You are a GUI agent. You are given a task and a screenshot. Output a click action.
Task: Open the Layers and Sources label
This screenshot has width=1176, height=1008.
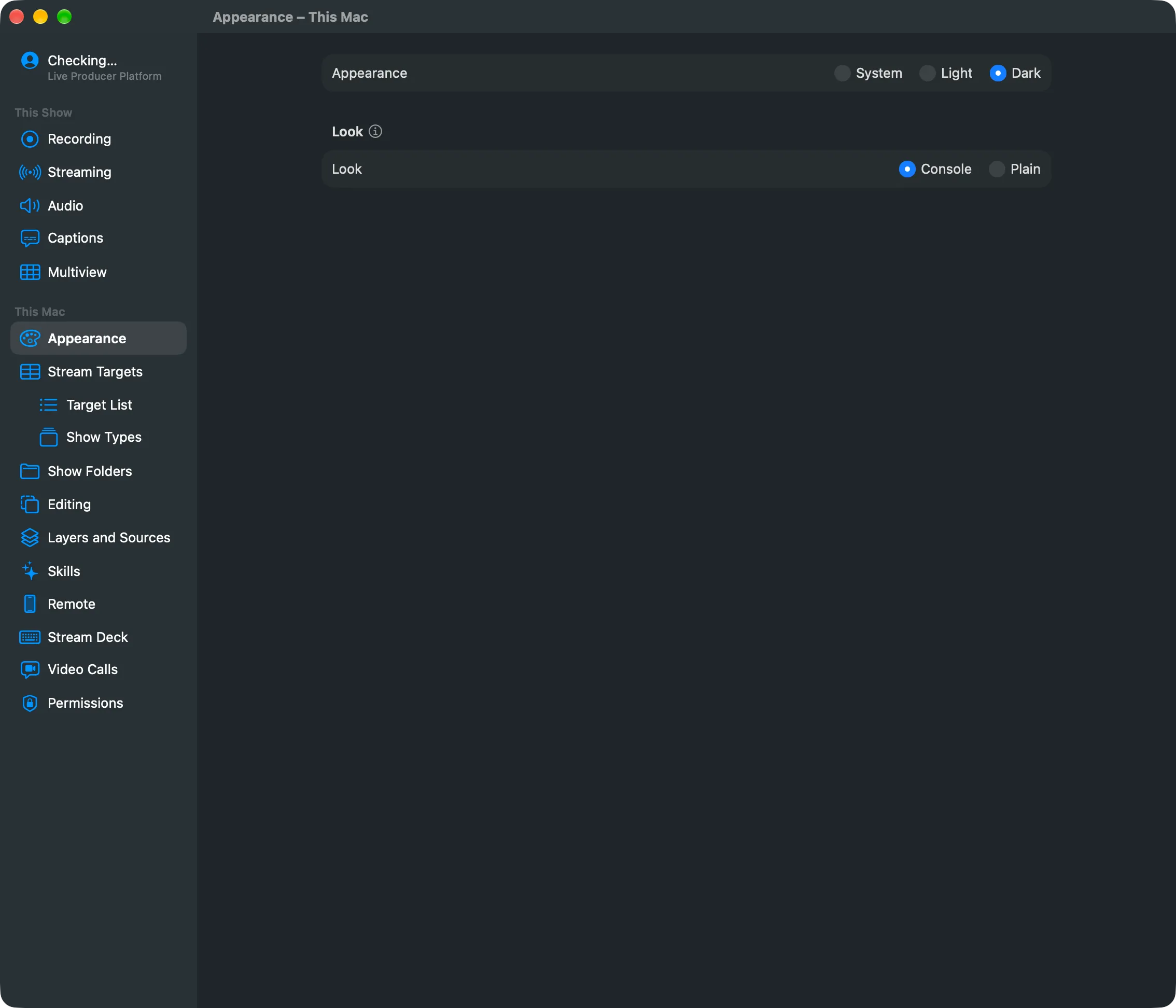pyautogui.click(x=109, y=538)
